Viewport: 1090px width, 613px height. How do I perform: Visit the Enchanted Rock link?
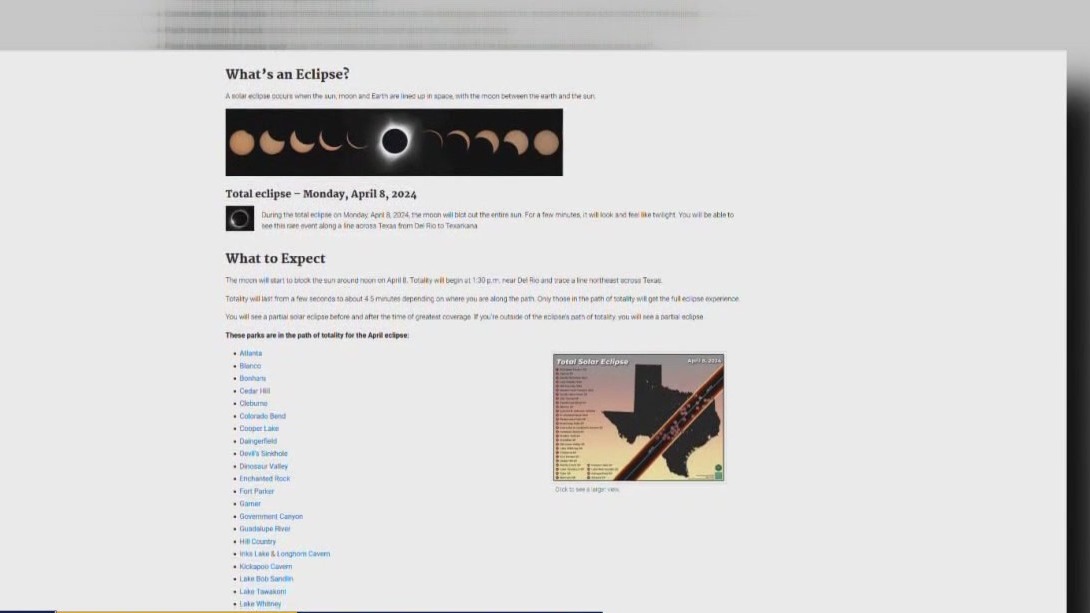pyautogui.click(x=264, y=478)
